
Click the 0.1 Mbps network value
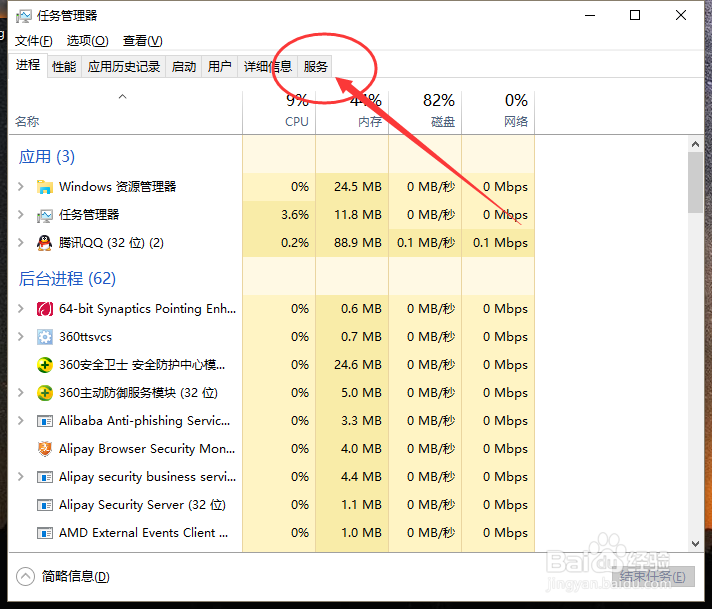pos(500,243)
